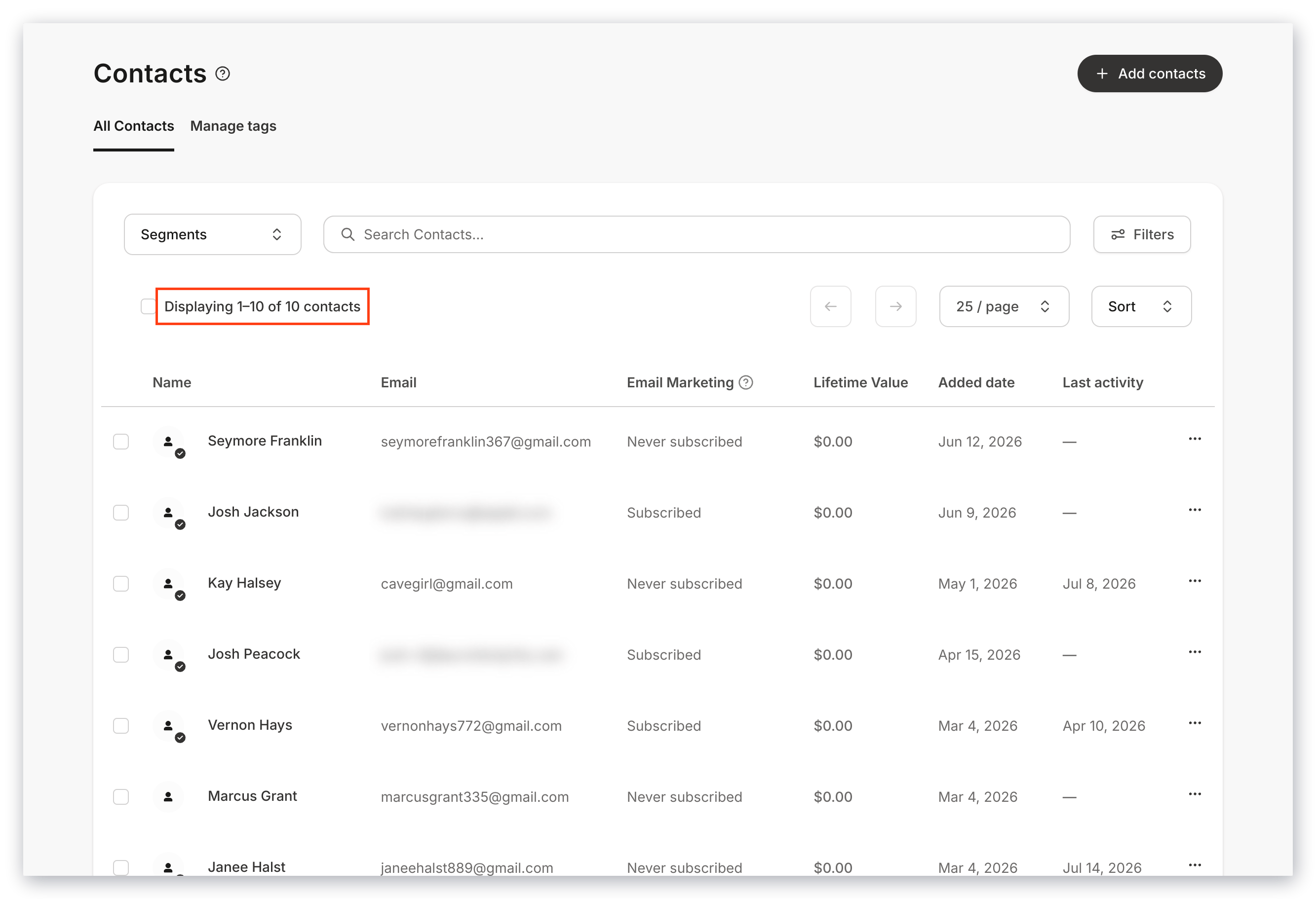
Task: Click the Email Marketing help icon
Action: point(746,383)
